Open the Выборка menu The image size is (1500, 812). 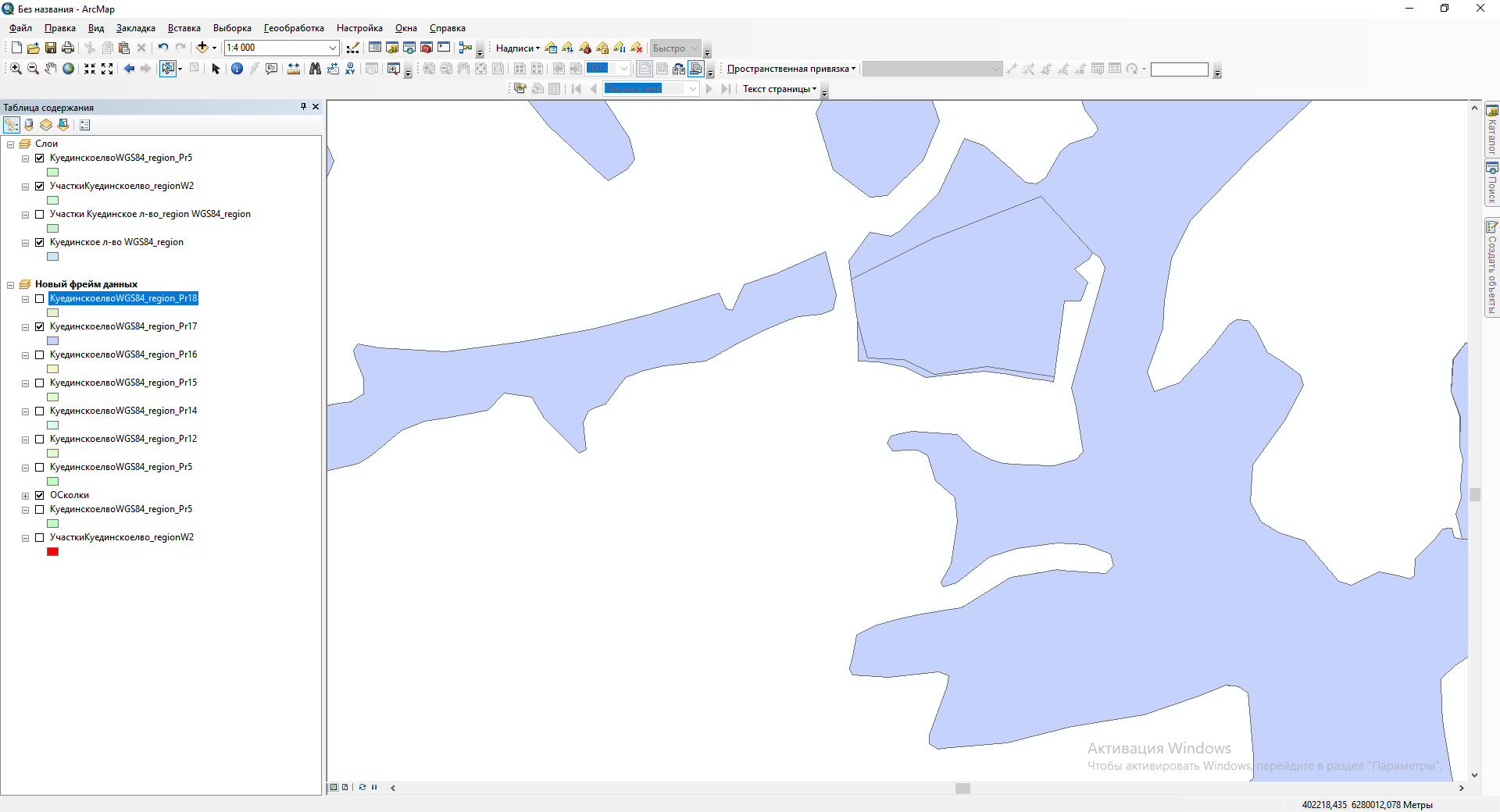(232, 28)
